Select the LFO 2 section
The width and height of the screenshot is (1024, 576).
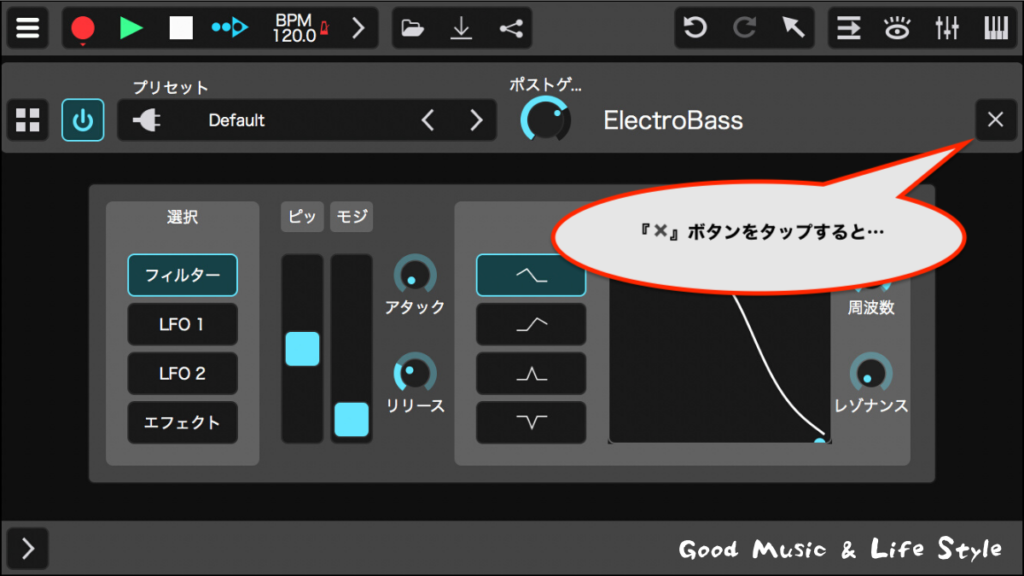tap(182, 373)
